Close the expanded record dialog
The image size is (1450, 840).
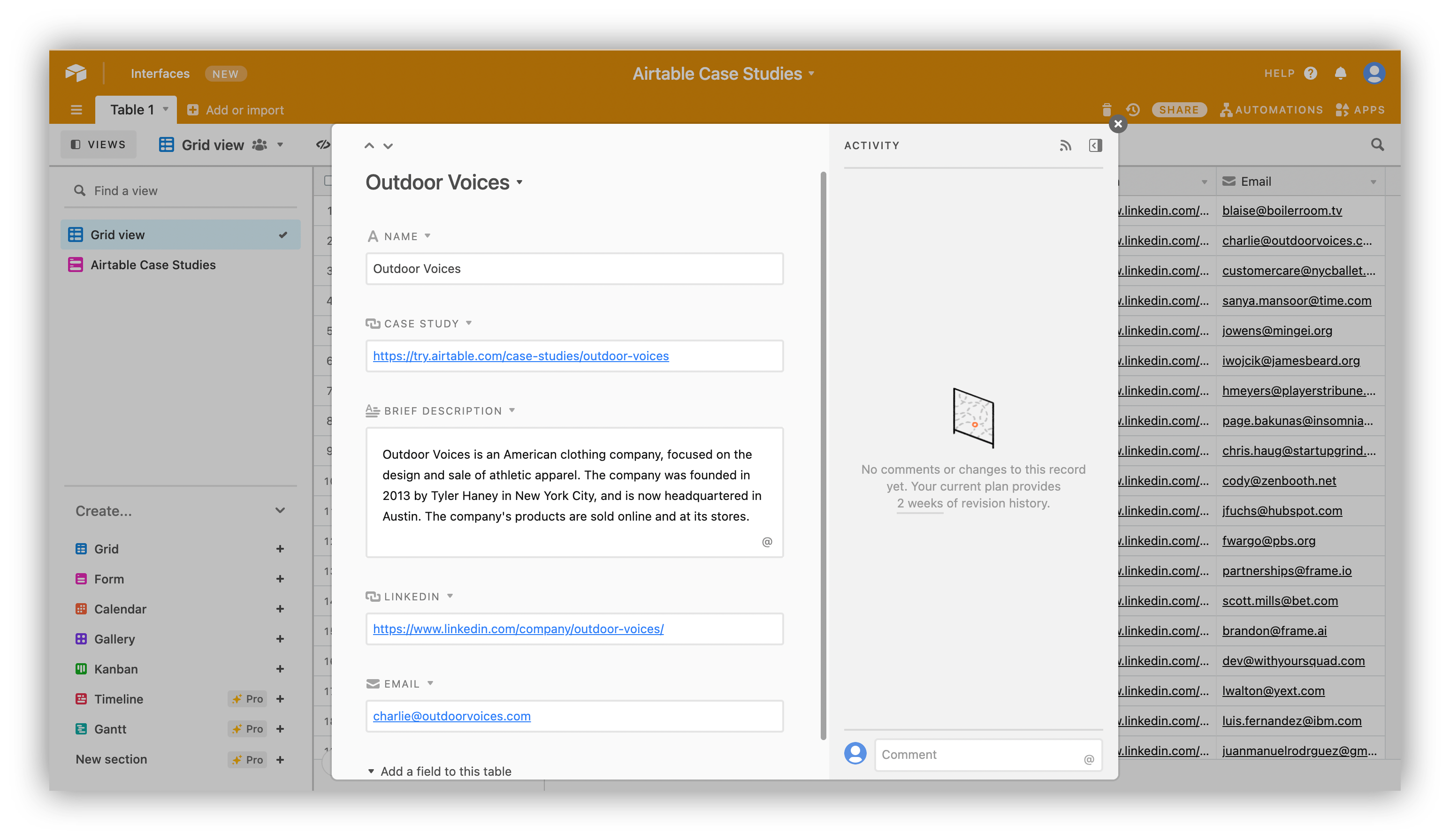click(x=1117, y=124)
